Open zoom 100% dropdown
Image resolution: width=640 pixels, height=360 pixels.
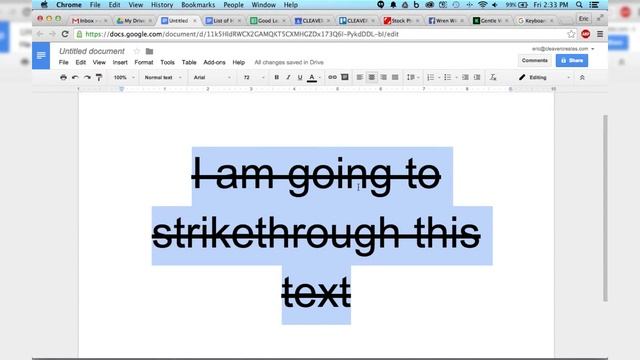[124, 77]
